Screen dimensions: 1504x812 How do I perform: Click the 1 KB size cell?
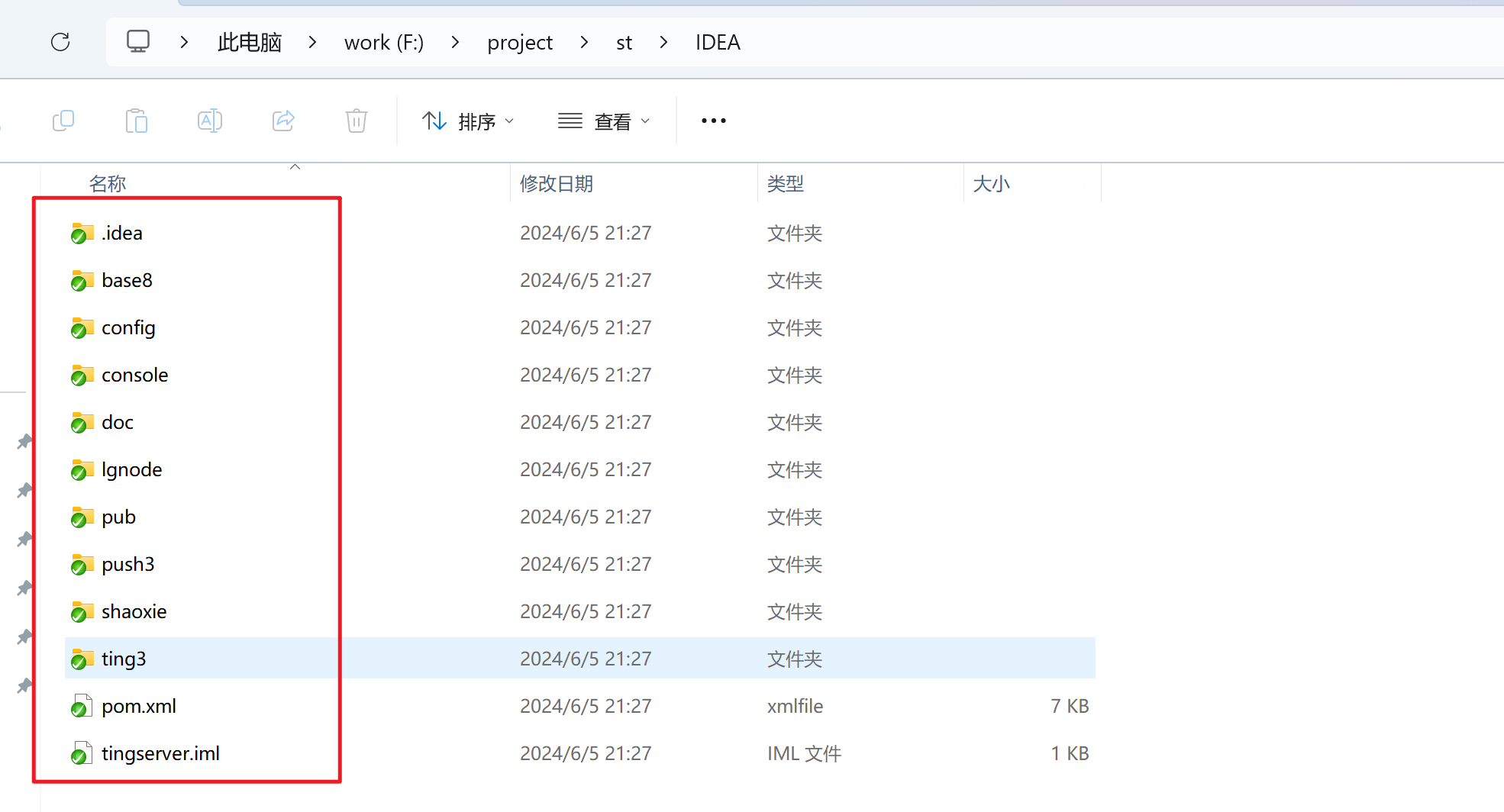(x=1070, y=753)
